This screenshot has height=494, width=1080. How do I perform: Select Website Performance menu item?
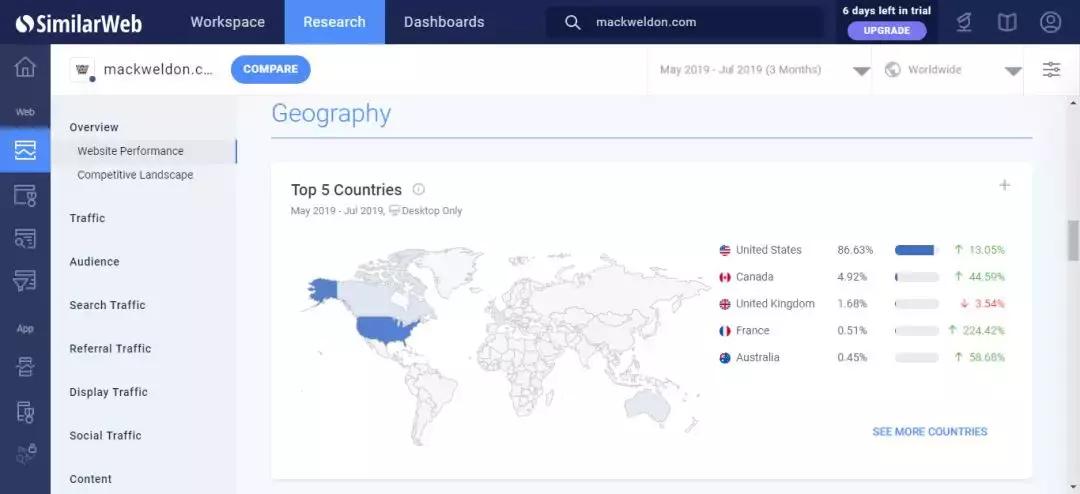click(143, 151)
